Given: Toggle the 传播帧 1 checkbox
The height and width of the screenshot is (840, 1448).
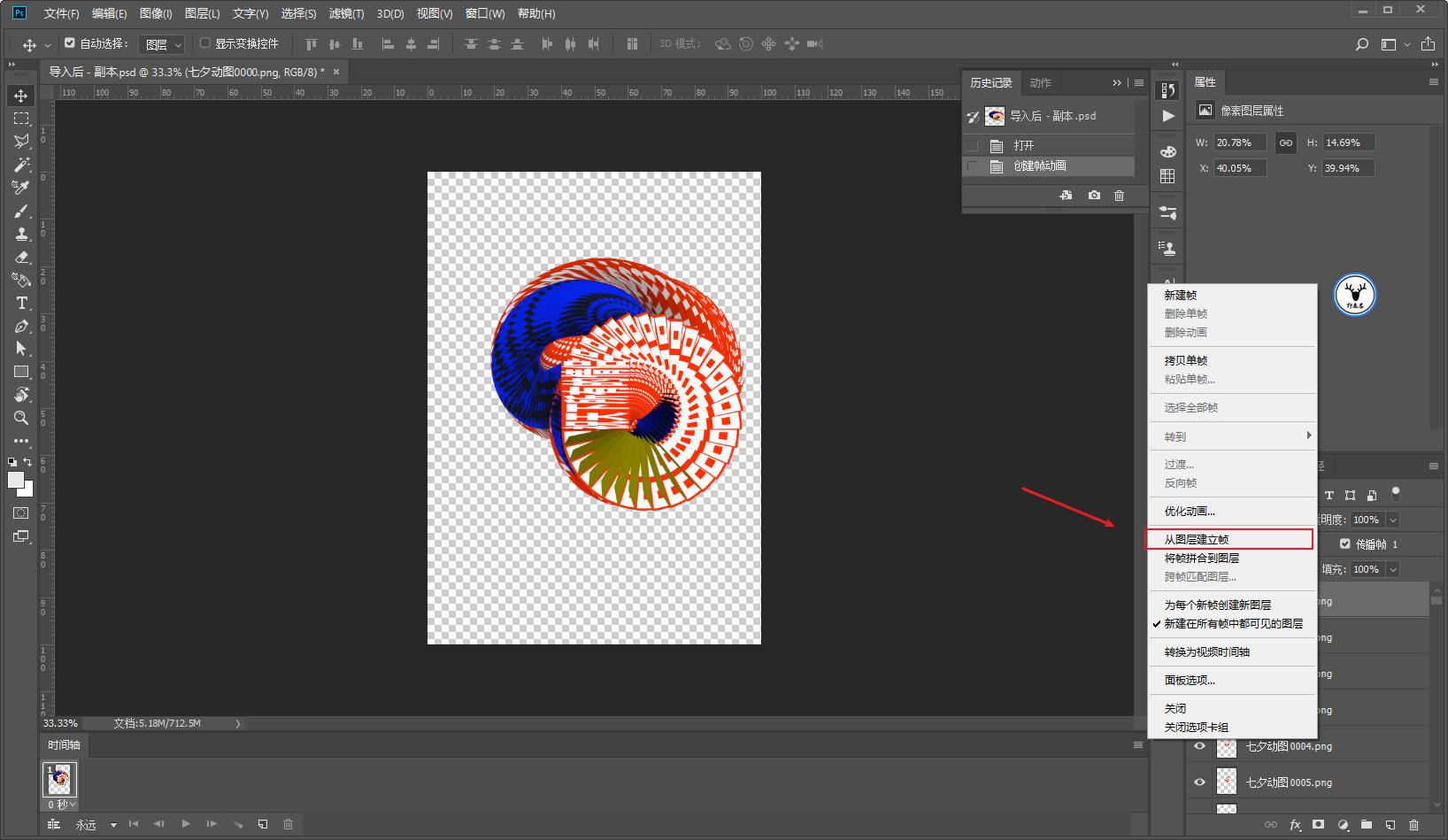Looking at the screenshot, I should 1345,544.
